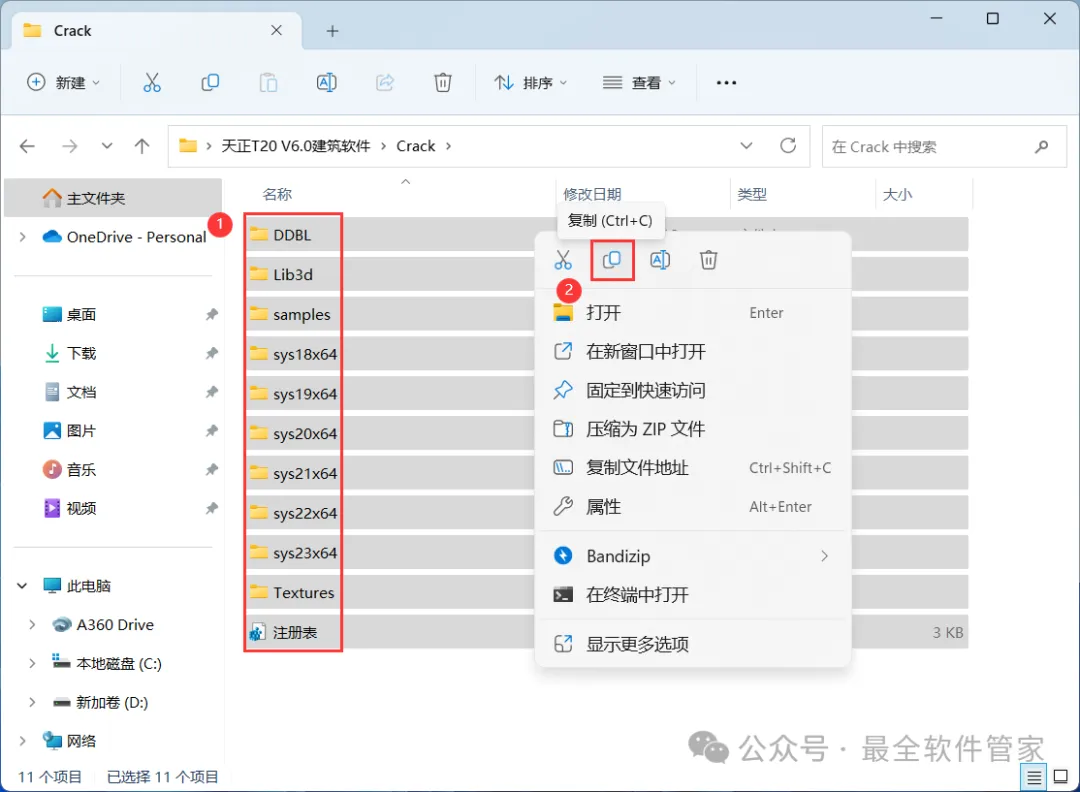Close the Crack tab
1080x792 pixels.
pos(276,30)
